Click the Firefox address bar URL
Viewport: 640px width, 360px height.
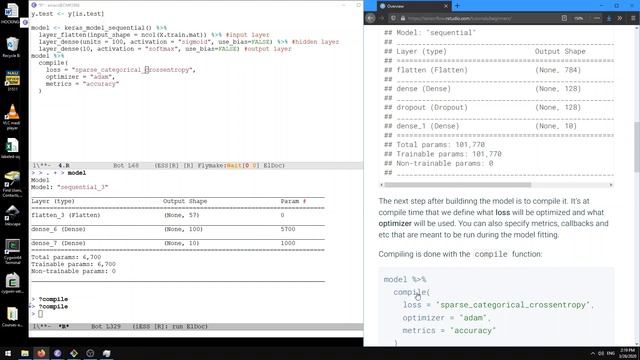coord(459,18)
